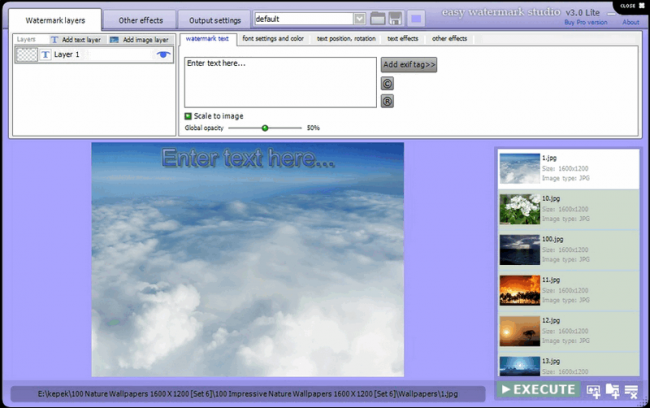Select the 100.jpg thumbnail
This screenshot has width=650, height=408.
point(519,250)
